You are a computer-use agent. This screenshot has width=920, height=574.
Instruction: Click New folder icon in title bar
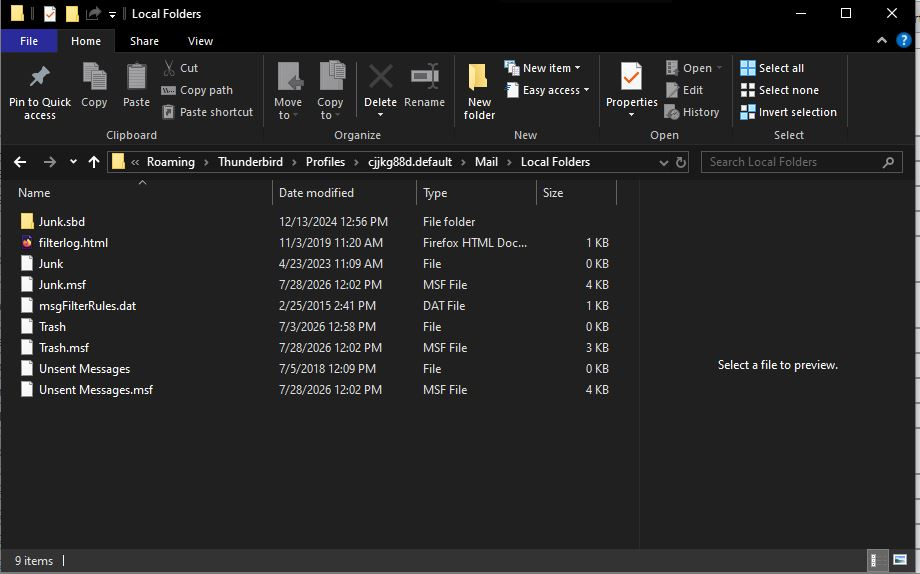[x=72, y=13]
